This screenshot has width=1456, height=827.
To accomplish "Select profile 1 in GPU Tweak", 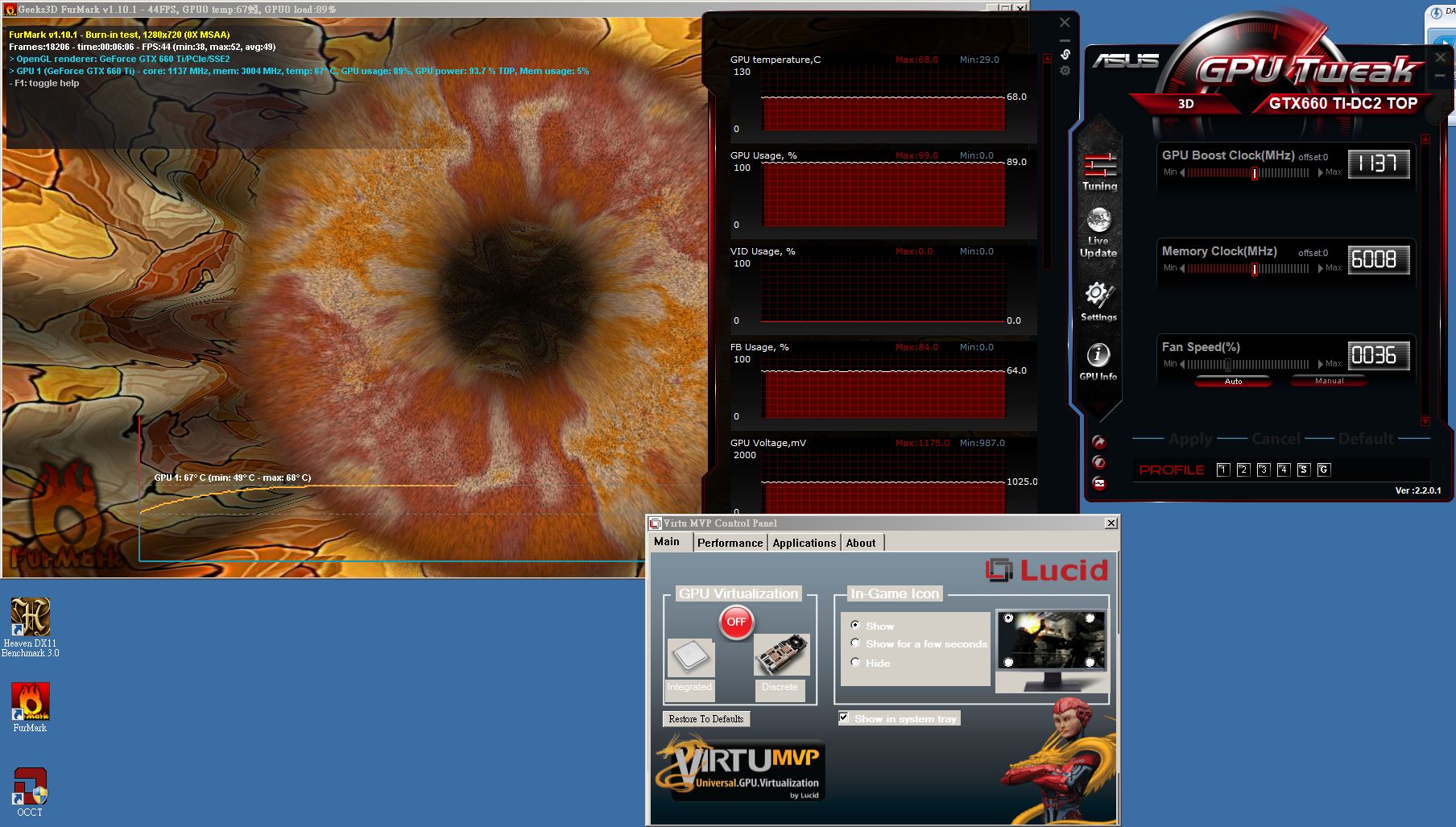I will [x=1223, y=469].
